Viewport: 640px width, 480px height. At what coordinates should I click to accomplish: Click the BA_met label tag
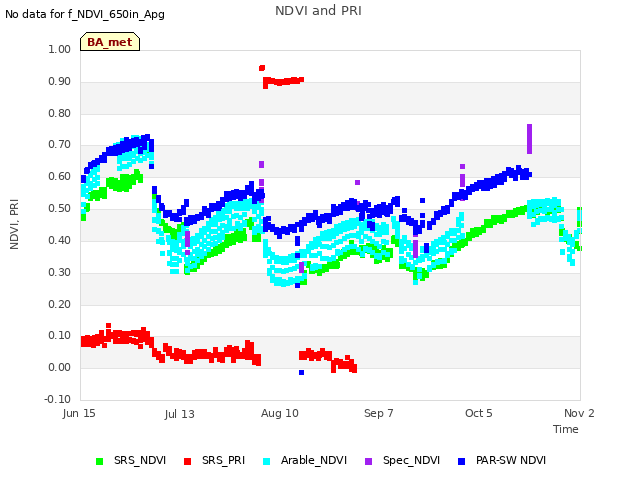110,42
